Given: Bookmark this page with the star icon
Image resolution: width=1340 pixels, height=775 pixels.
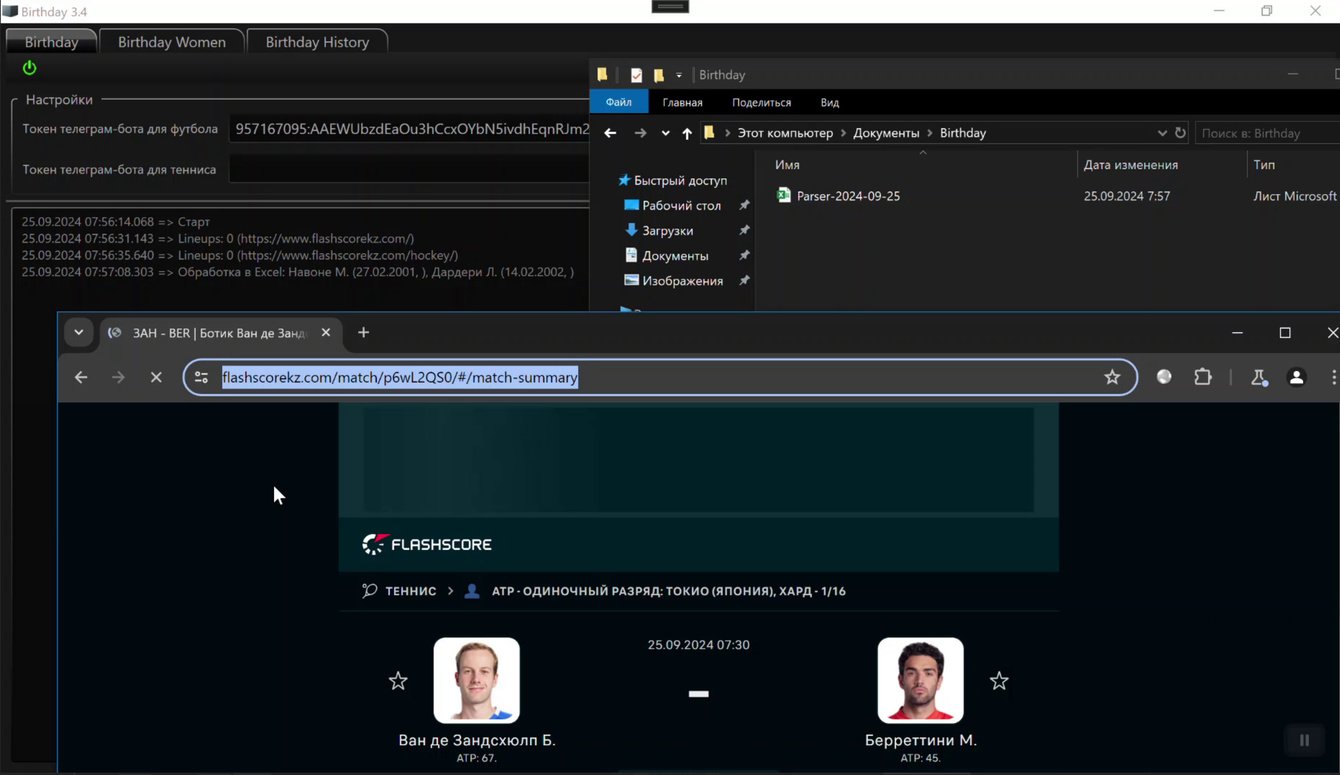Looking at the screenshot, I should (x=1112, y=377).
